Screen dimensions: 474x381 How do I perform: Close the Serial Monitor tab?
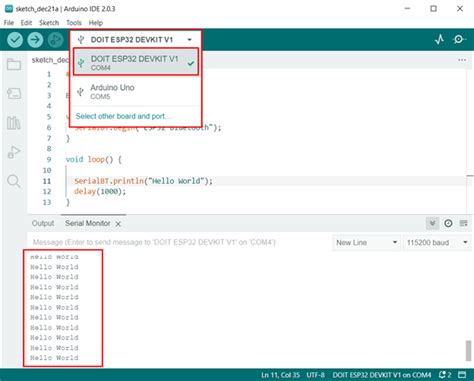[118, 224]
